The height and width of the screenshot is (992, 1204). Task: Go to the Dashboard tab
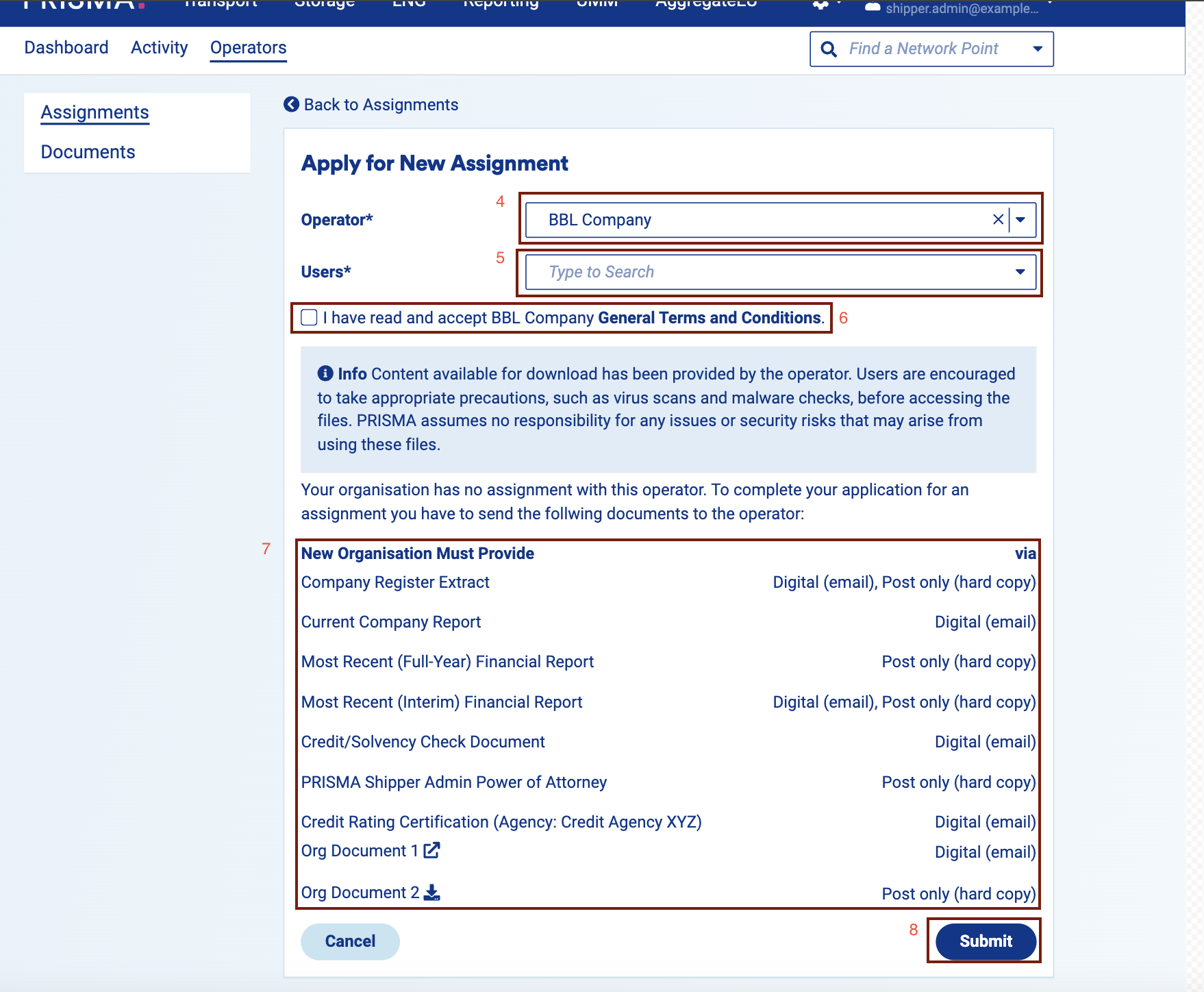click(66, 47)
